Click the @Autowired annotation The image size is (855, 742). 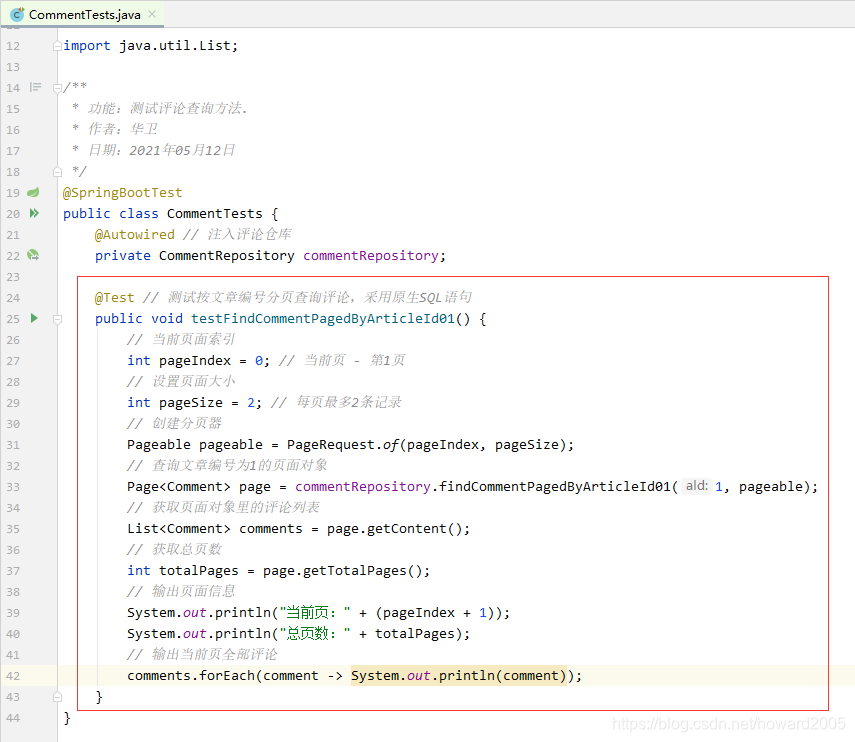[135, 234]
